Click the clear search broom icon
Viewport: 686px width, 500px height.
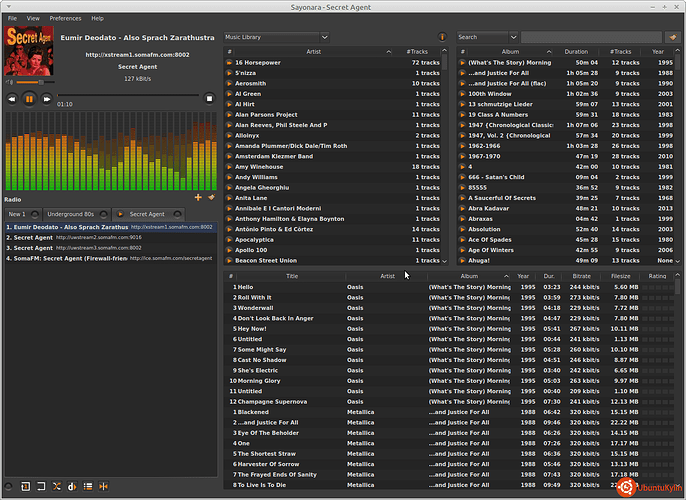(673, 37)
